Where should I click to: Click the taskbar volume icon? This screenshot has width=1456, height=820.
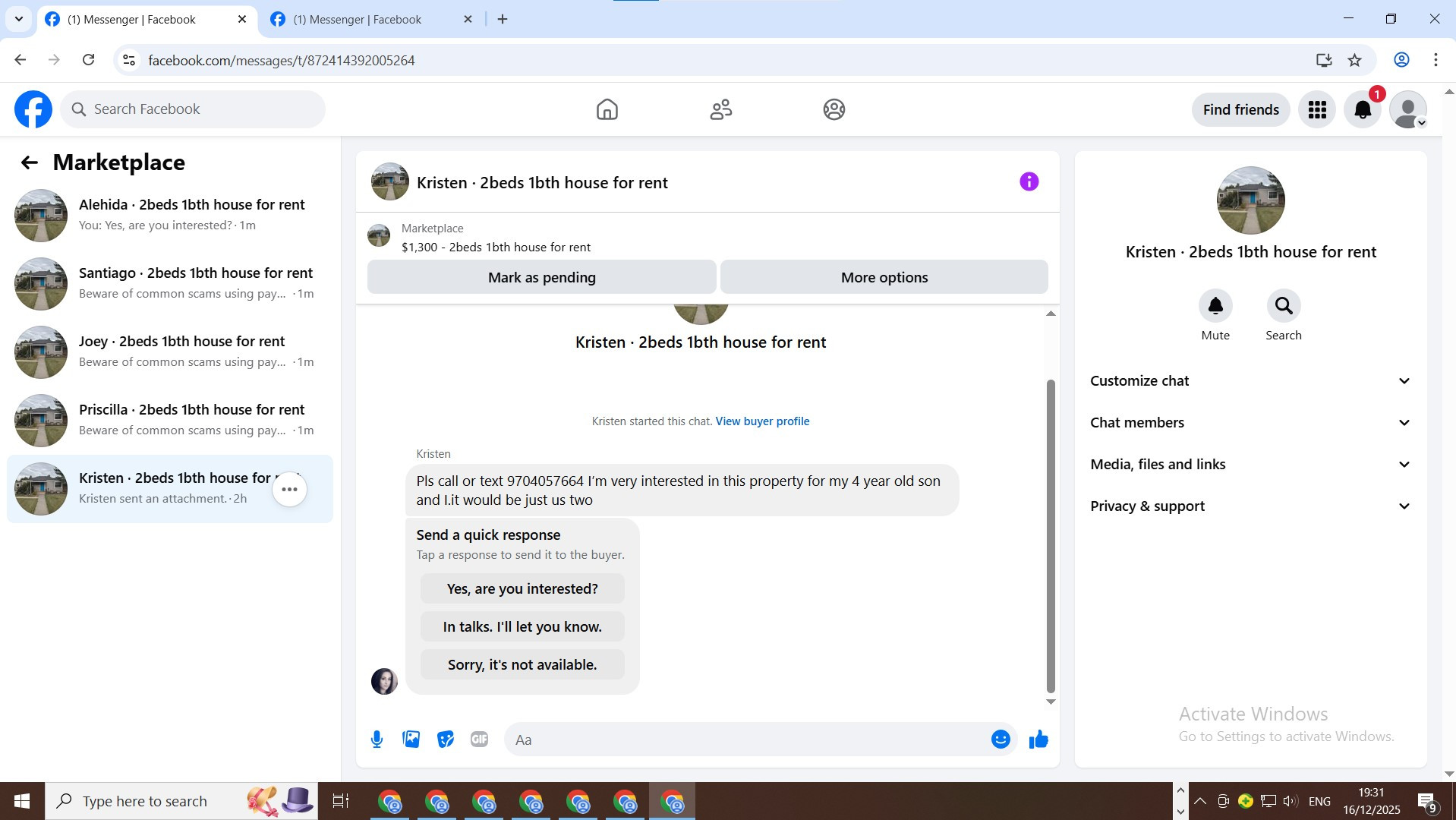(1291, 801)
